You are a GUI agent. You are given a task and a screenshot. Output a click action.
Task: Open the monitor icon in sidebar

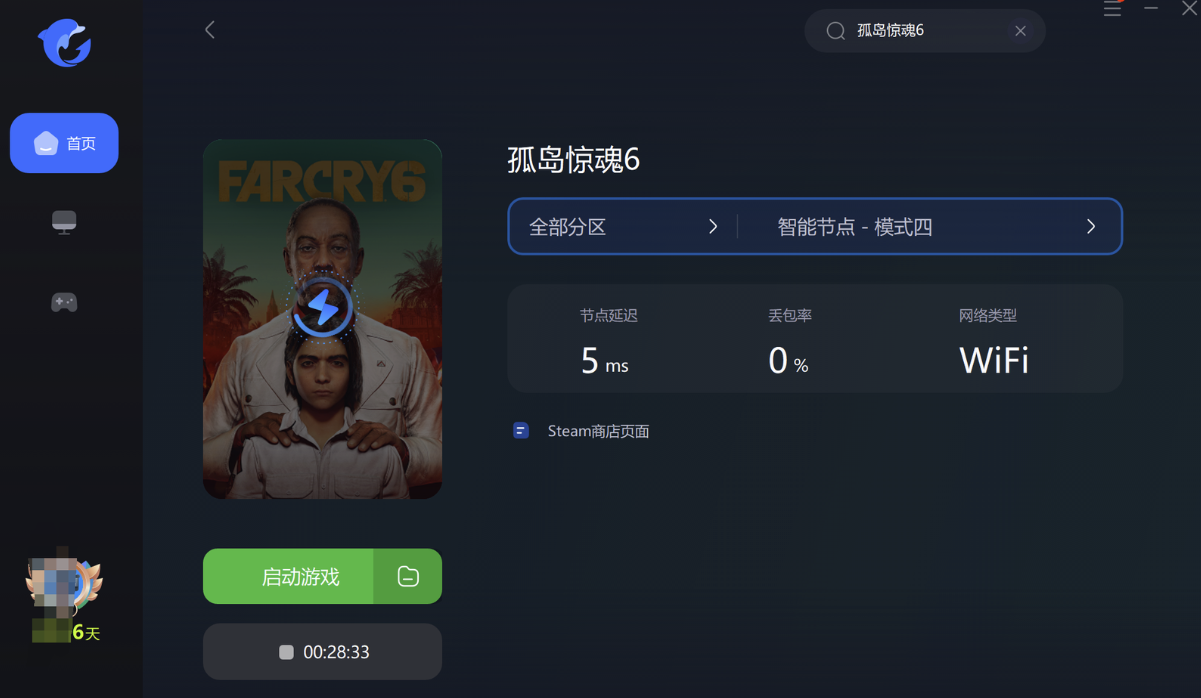[64, 222]
